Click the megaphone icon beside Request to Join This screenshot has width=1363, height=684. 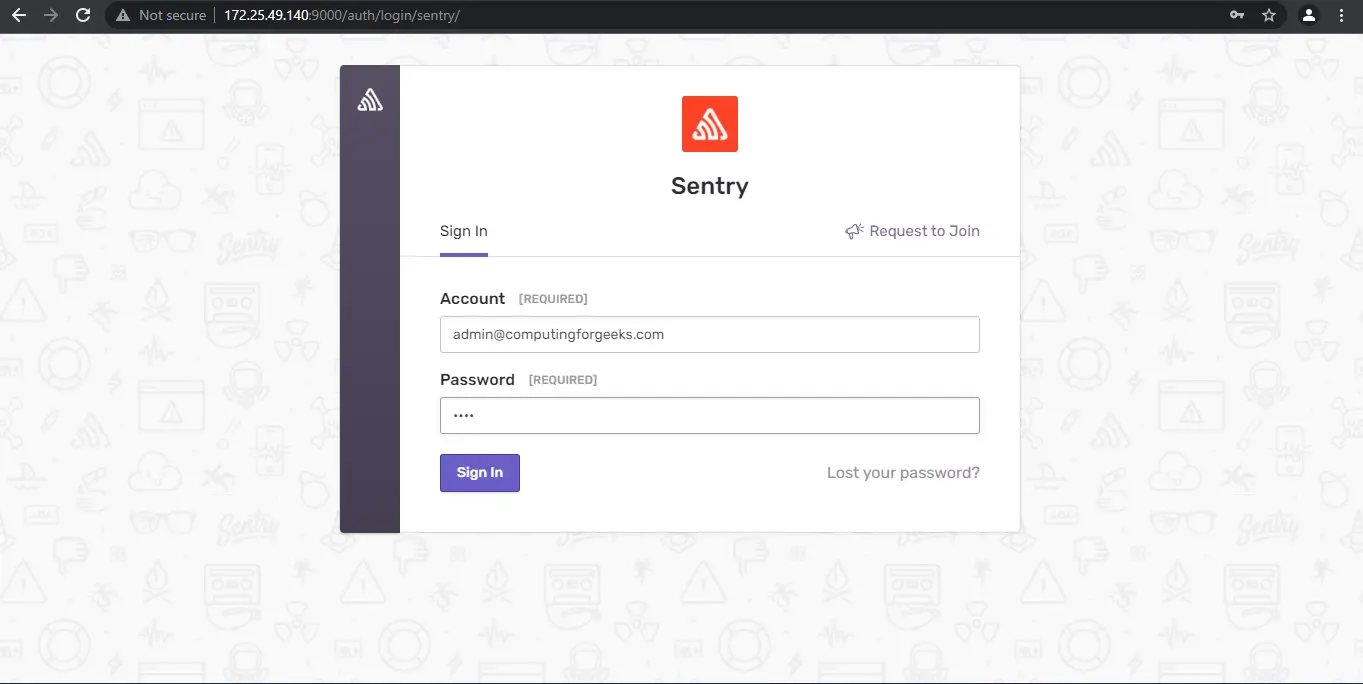(x=853, y=231)
